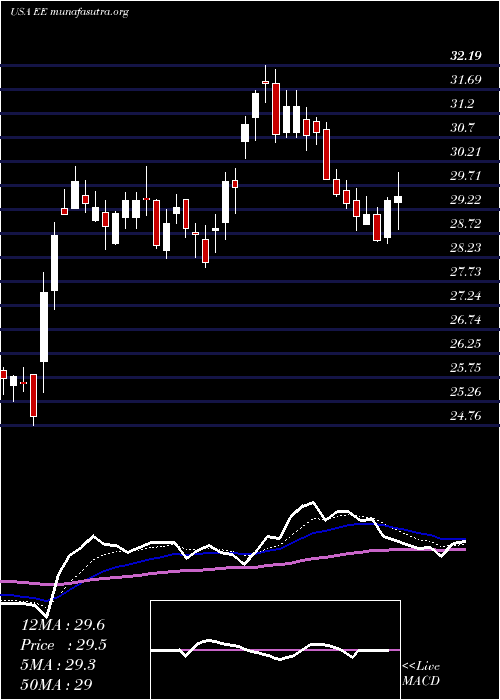Viewport: 500px width, 700px height.
Task: Click the tall white candle rising from 26.25
Action: (x=44, y=327)
